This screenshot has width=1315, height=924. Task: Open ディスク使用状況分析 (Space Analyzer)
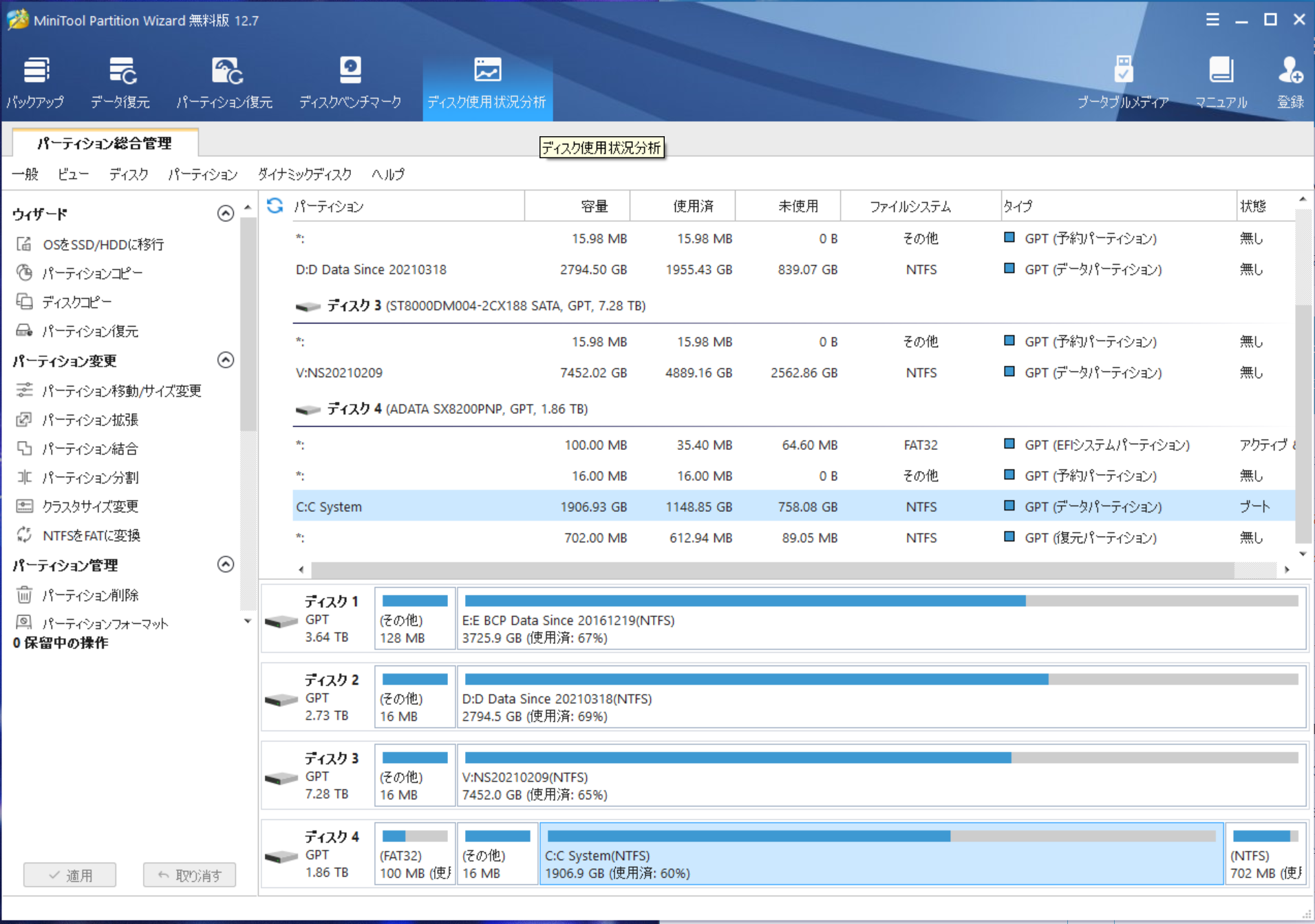tap(487, 81)
